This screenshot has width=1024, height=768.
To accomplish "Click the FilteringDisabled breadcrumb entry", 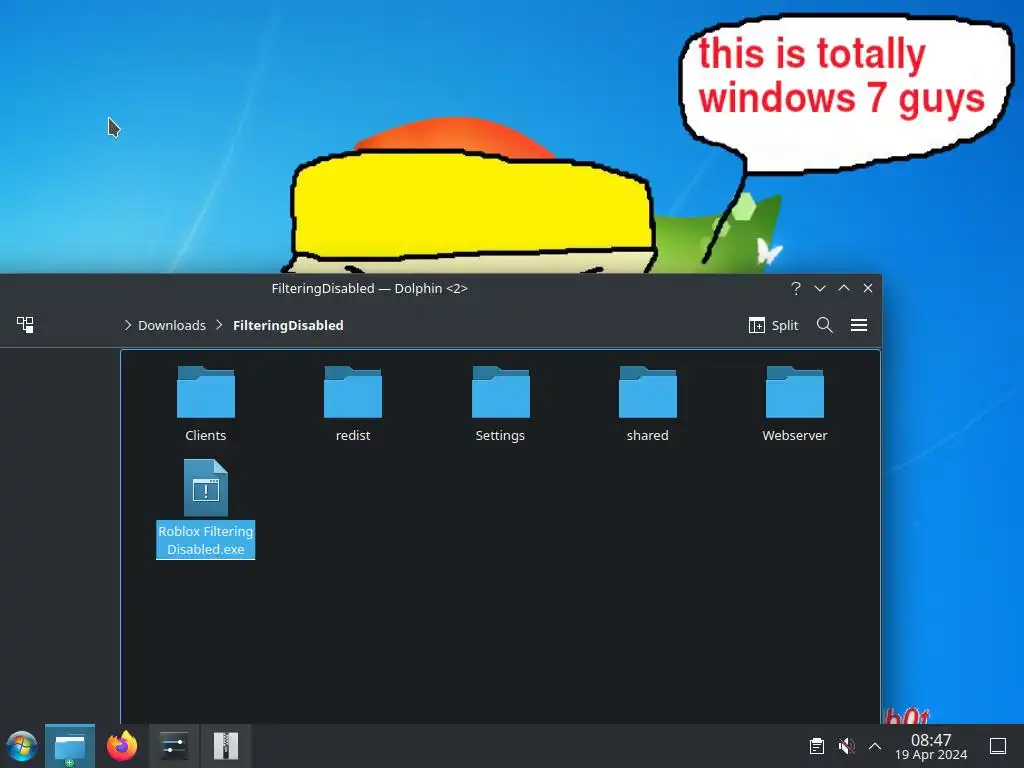I will point(288,325).
